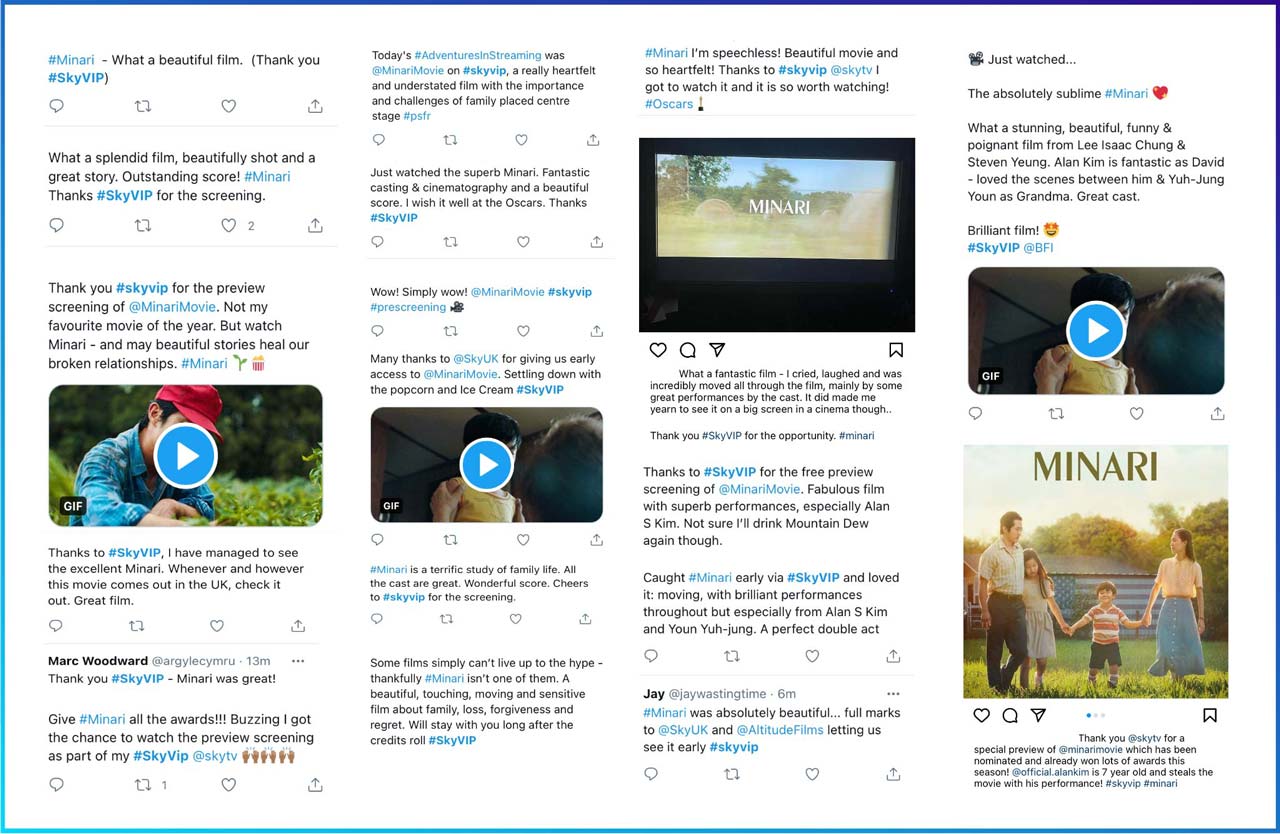The width and height of the screenshot is (1280, 834).
Task: Open the Minari title screen photo
Action: coord(777,234)
